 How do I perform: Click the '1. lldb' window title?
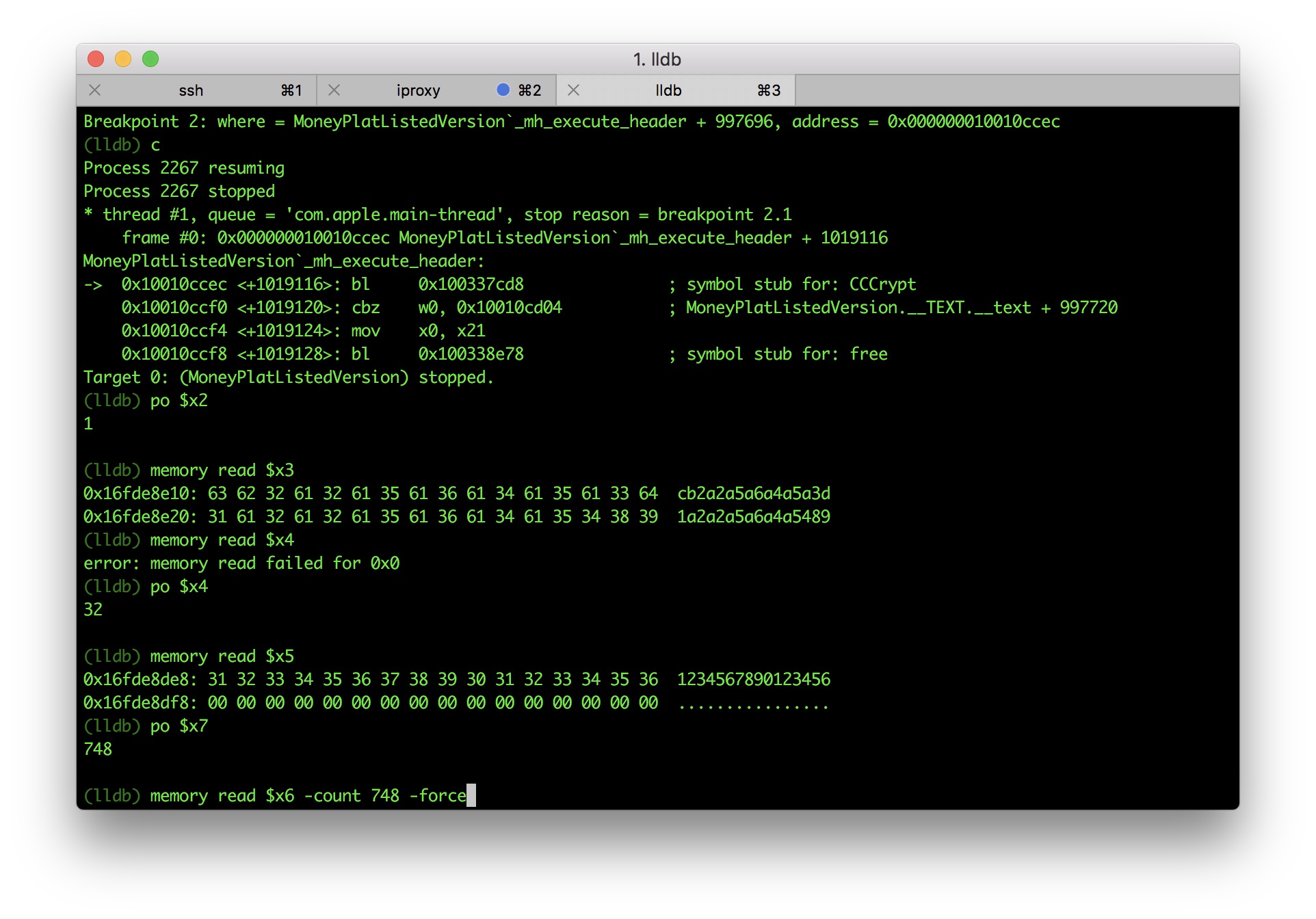[657, 59]
